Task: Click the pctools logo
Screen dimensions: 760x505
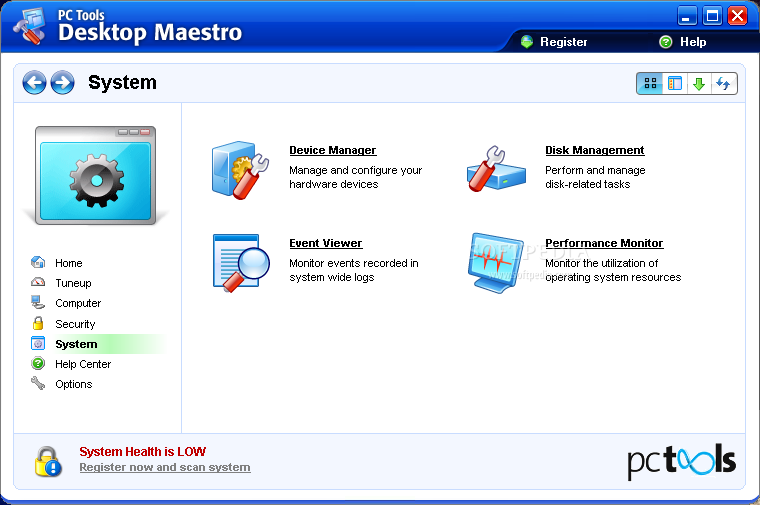Action: coord(681,461)
